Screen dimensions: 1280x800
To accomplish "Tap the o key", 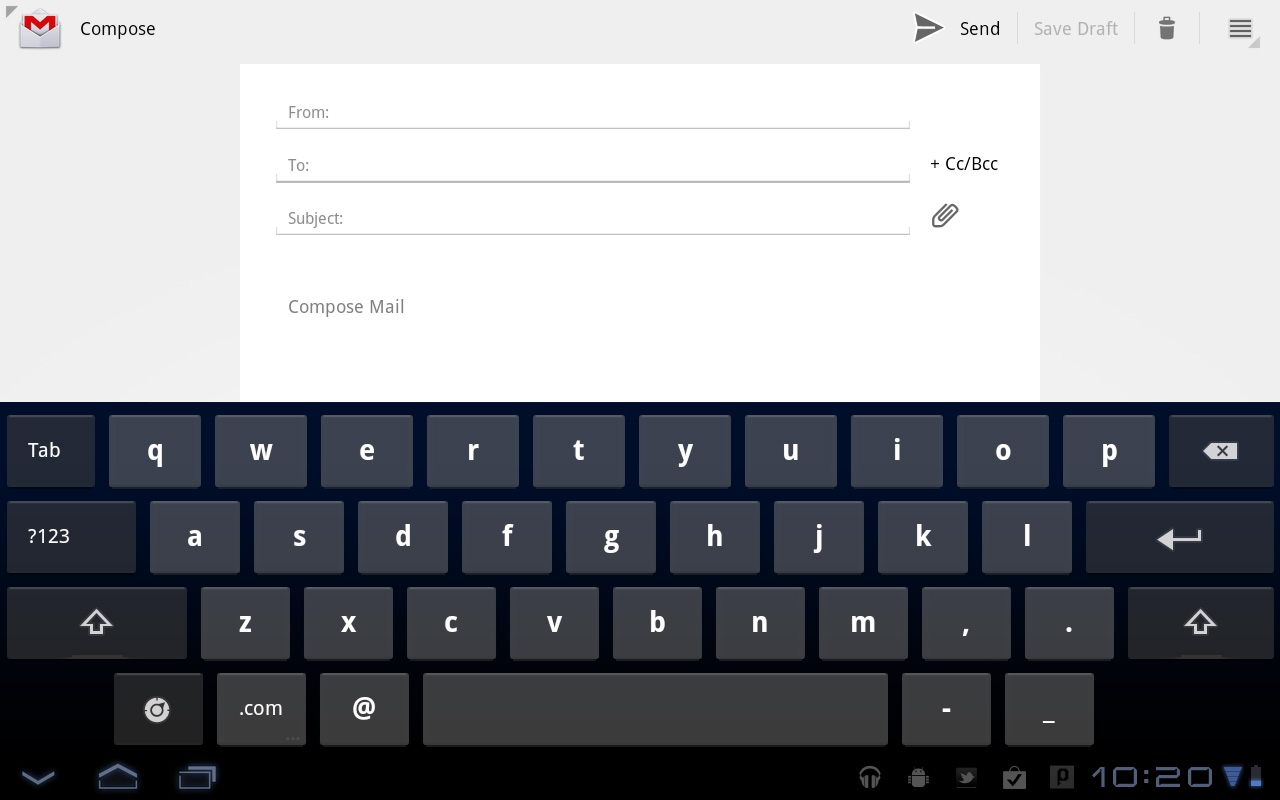I will [x=1003, y=451].
